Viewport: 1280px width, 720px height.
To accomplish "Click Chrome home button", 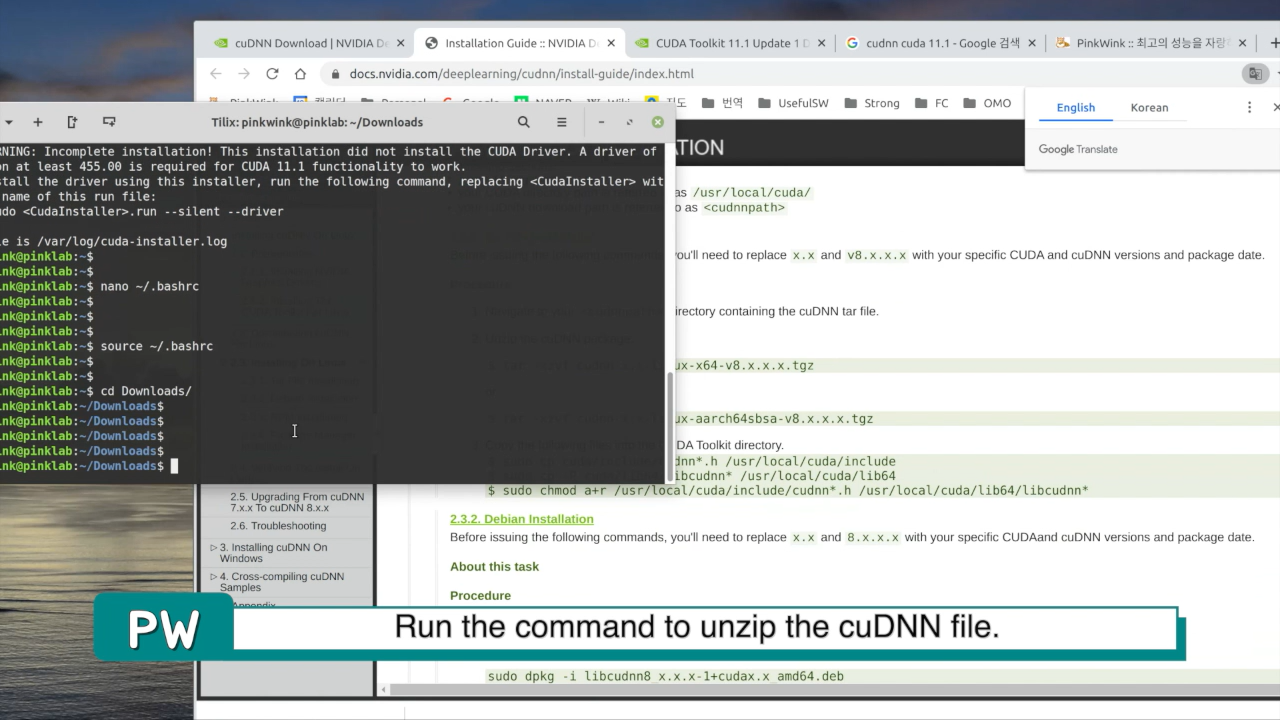I will (x=300, y=74).
